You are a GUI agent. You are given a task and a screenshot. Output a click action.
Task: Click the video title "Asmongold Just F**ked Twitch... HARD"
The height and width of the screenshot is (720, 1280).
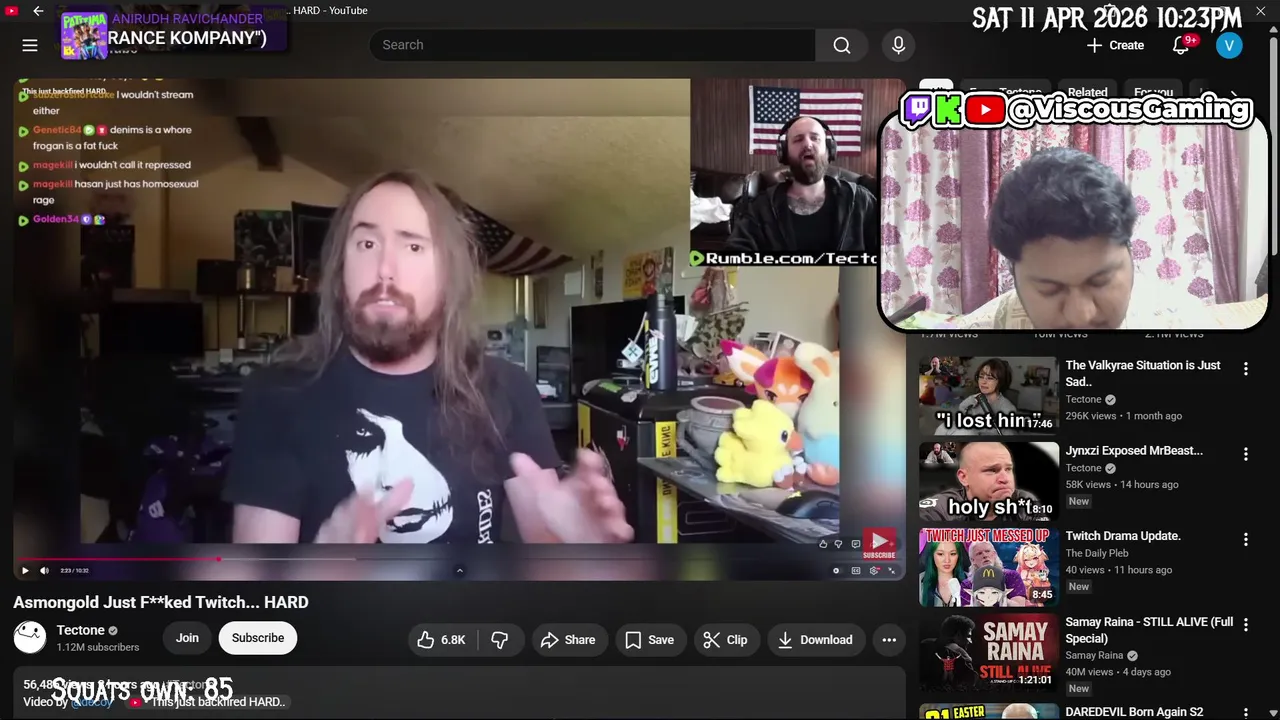click(161, 602)
